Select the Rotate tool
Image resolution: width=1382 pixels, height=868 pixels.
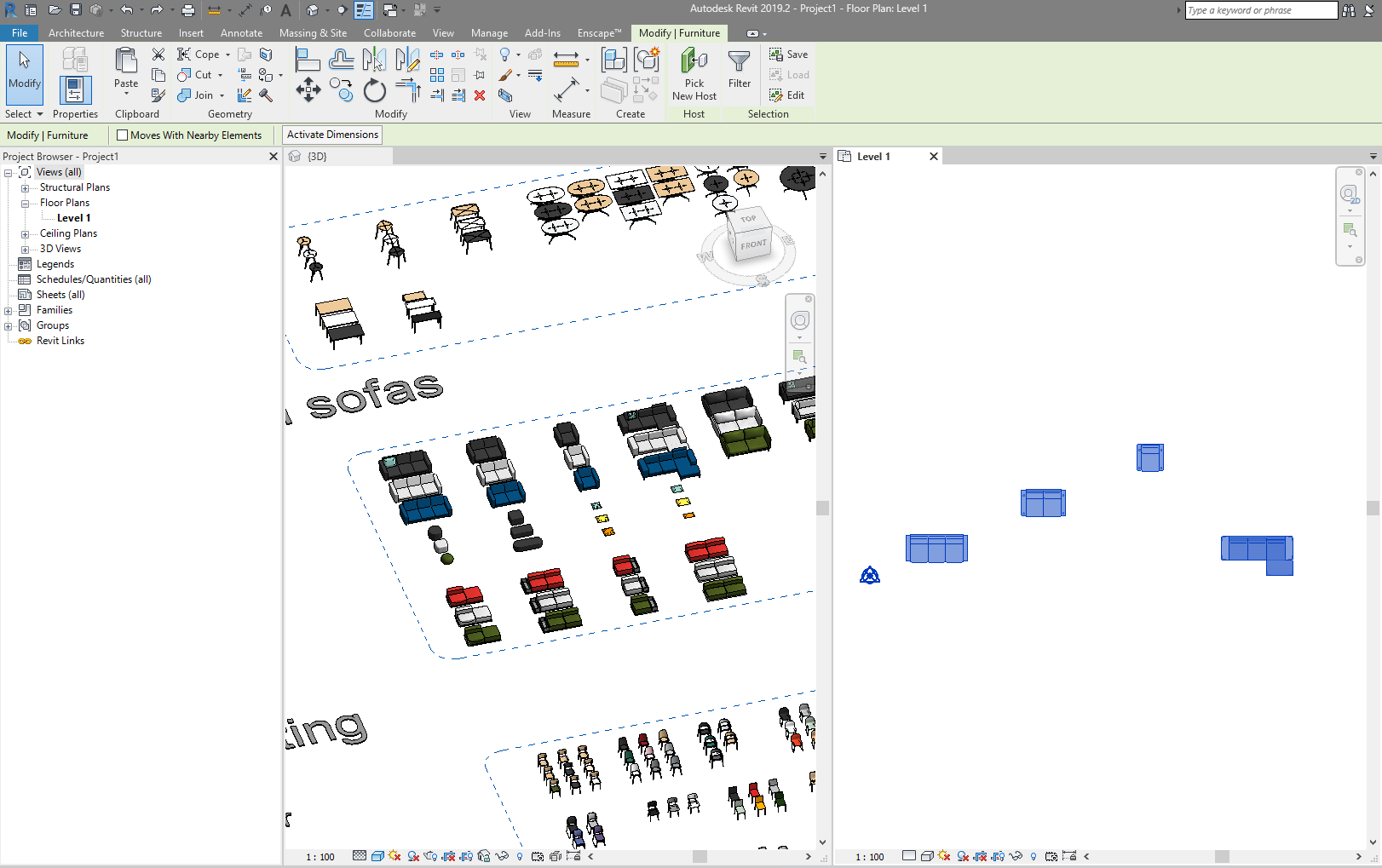(374, 90)
